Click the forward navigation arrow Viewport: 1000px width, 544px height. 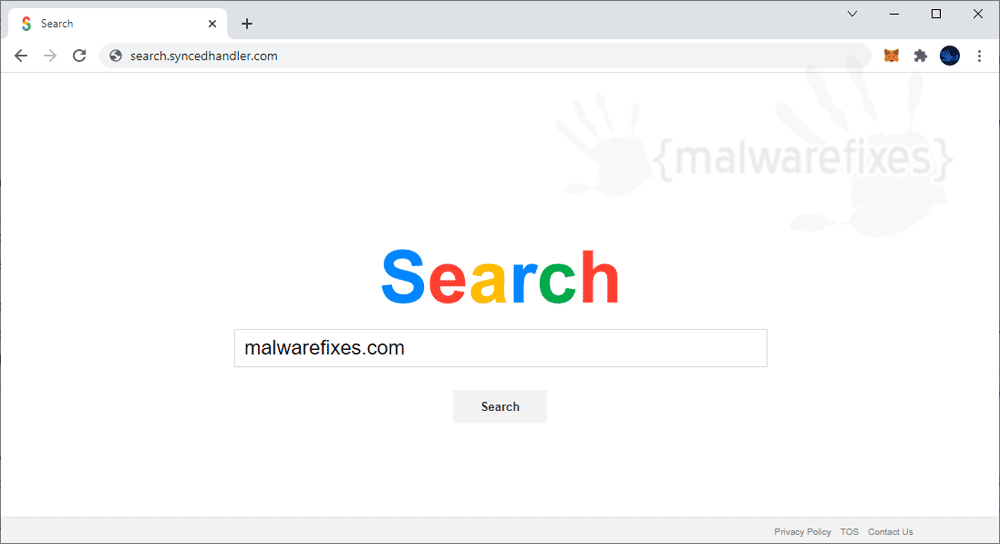pyautogui.click(x=50, y=56)
